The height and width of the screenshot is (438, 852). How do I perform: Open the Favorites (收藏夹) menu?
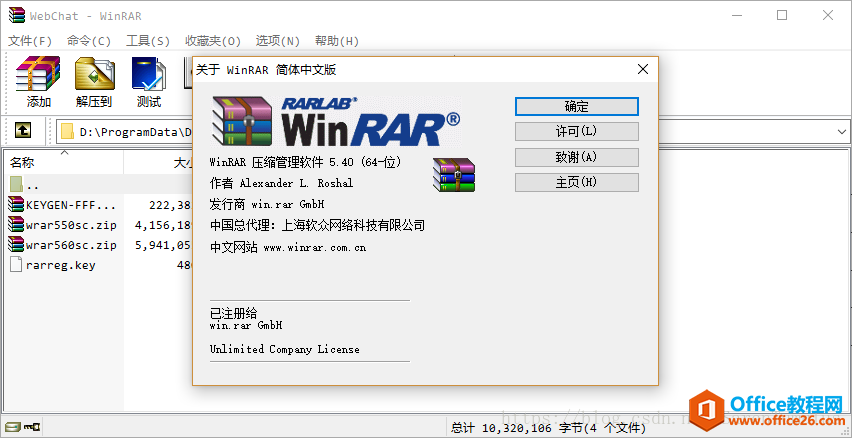213,41
